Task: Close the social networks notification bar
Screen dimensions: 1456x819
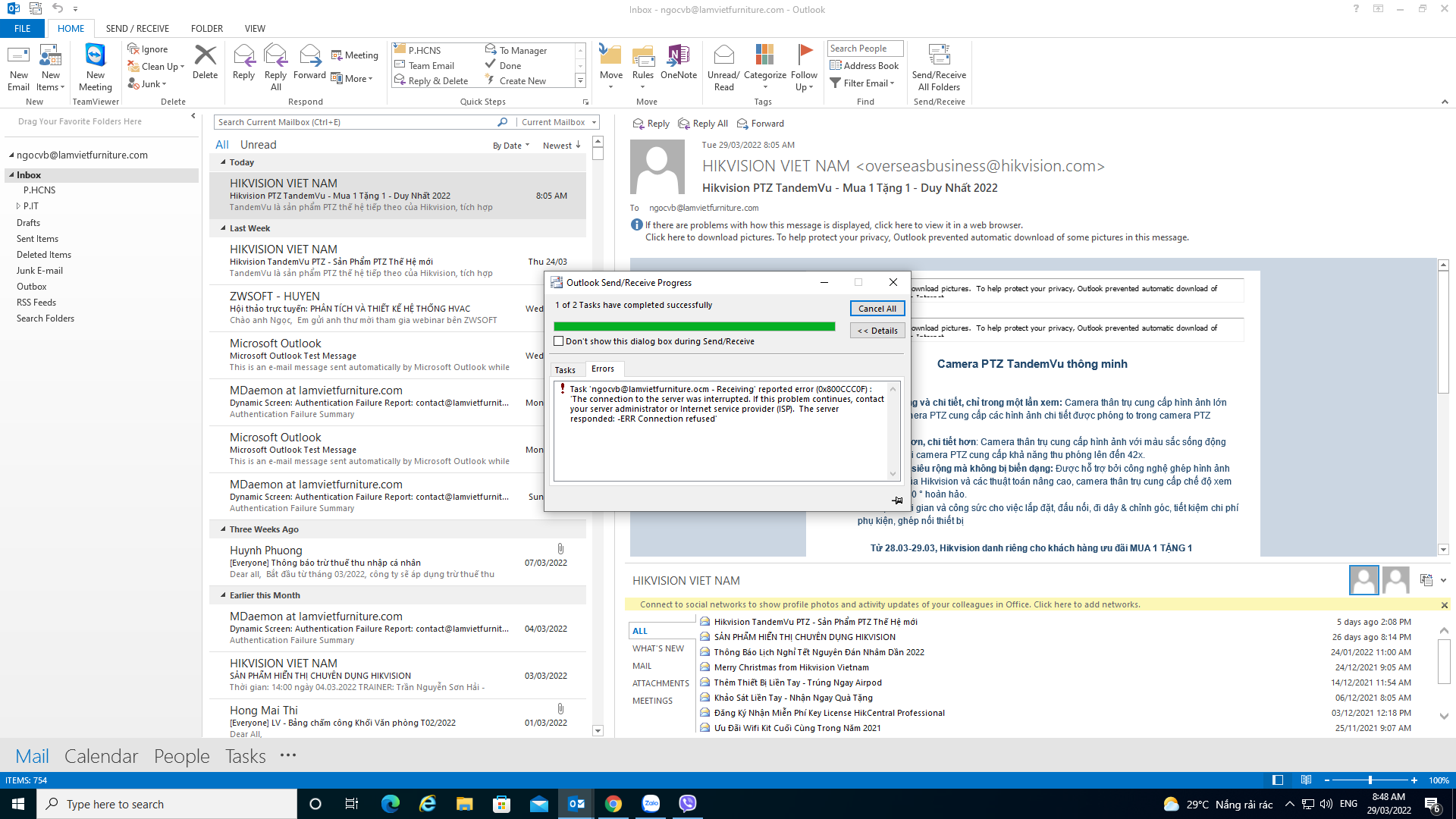Action: pos(1445,605)
